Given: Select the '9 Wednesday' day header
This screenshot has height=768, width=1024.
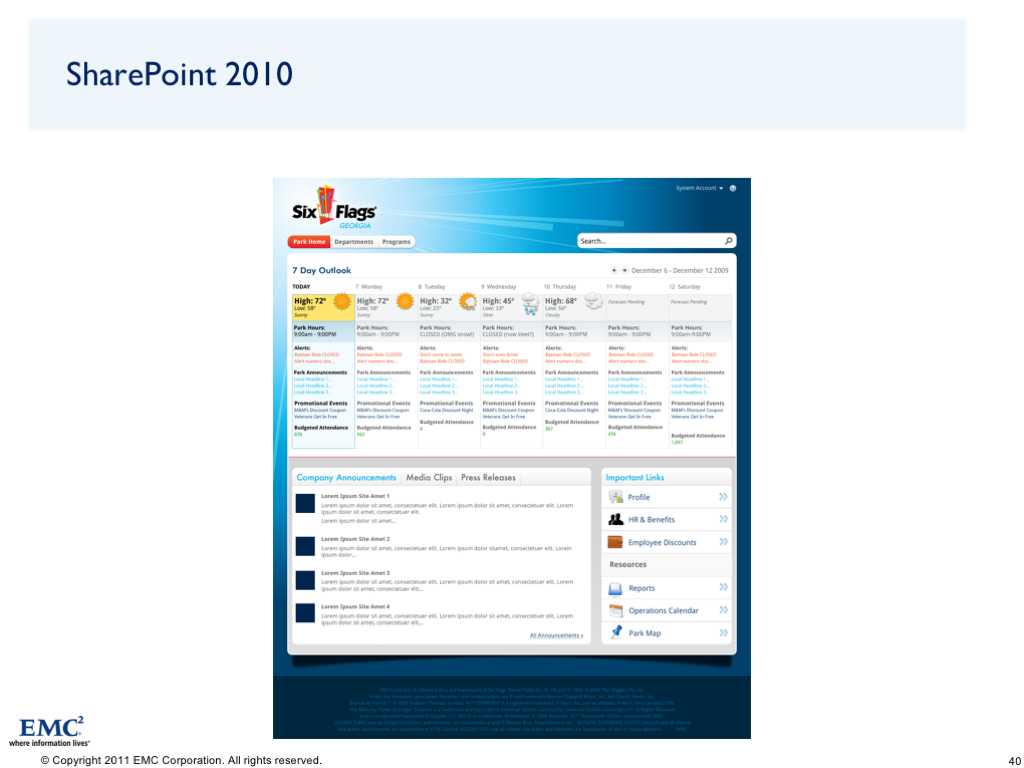Looking at the screenshot, I should point(498,287).
